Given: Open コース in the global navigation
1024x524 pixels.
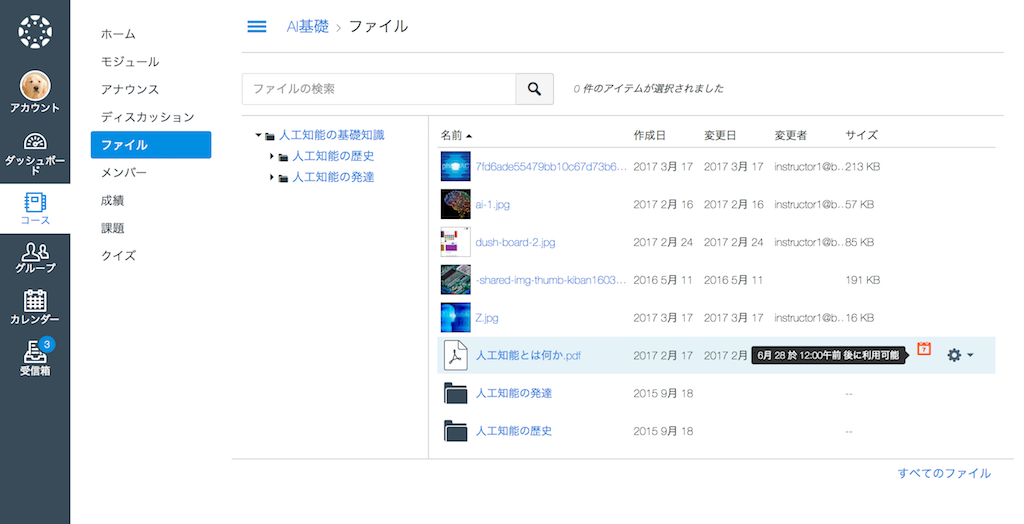Looking at the screenshot, I should pyautogui.click(x=35, y=208).
